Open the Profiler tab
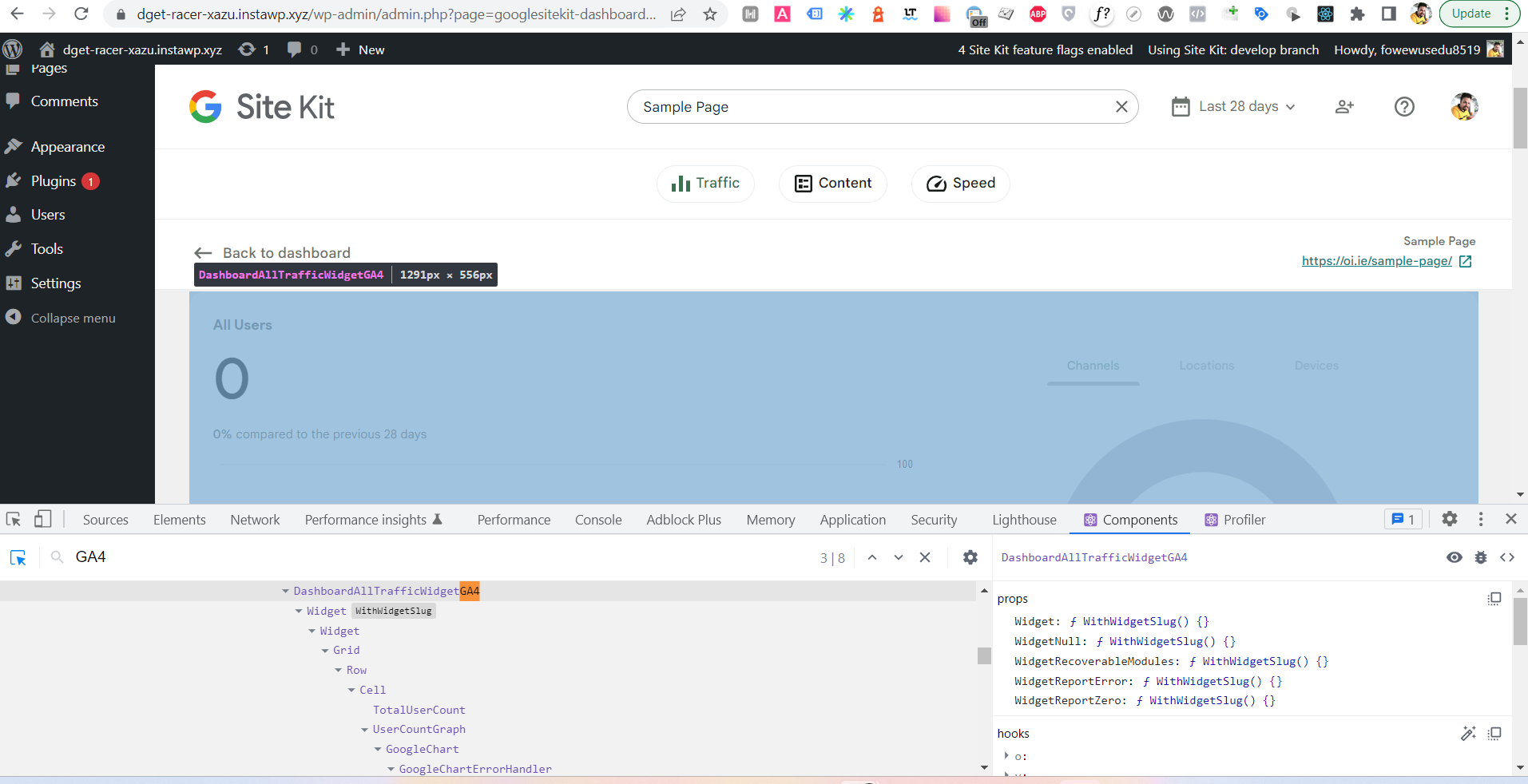This screenshot has height=784, width=1528. [1243, 519]
